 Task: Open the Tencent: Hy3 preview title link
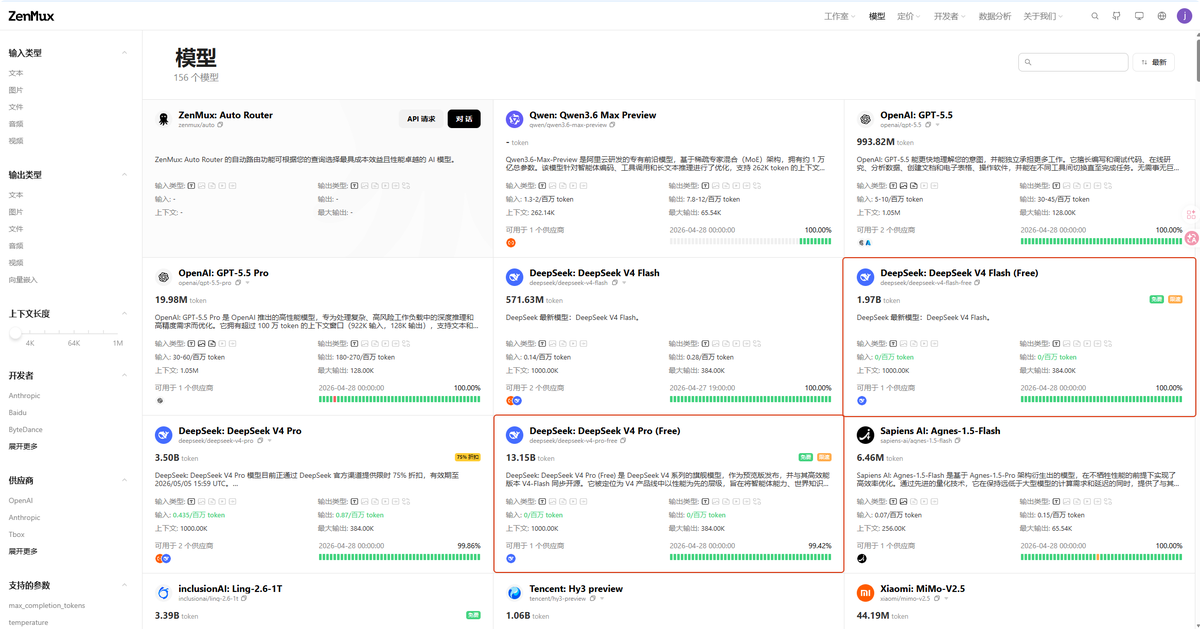click(x=575, y=589)
